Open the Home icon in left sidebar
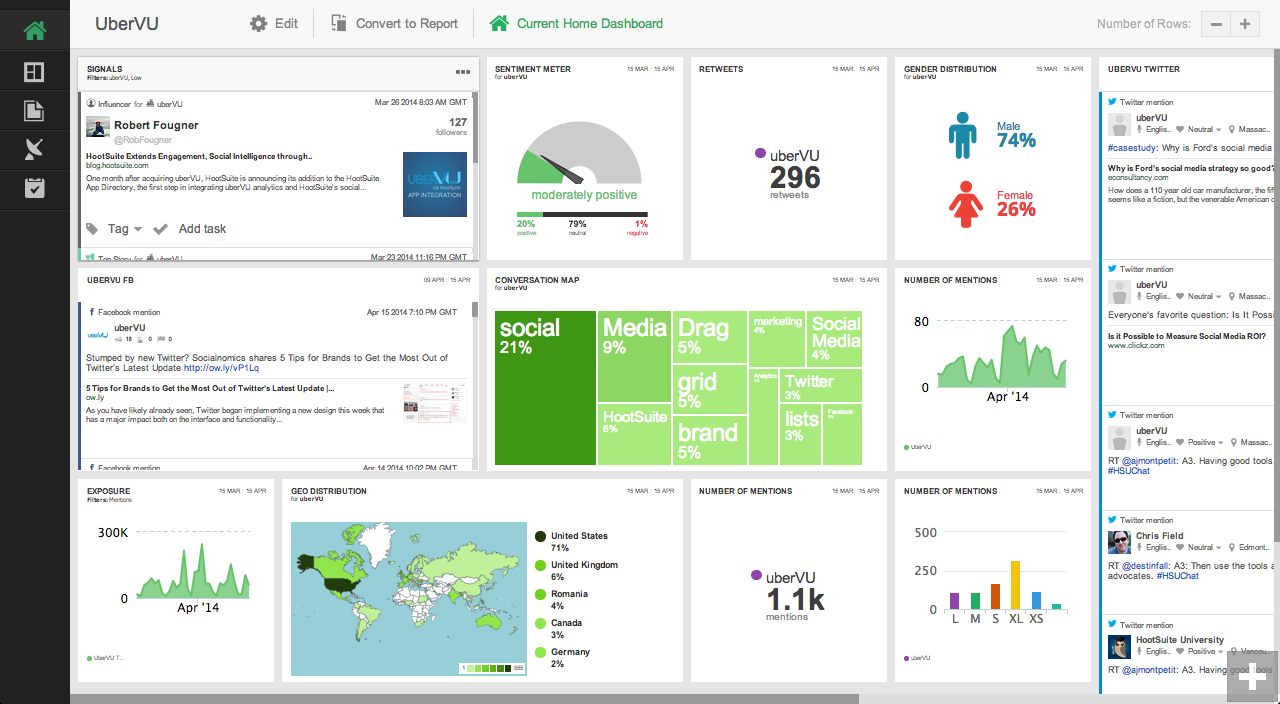 tap(35, 31)
